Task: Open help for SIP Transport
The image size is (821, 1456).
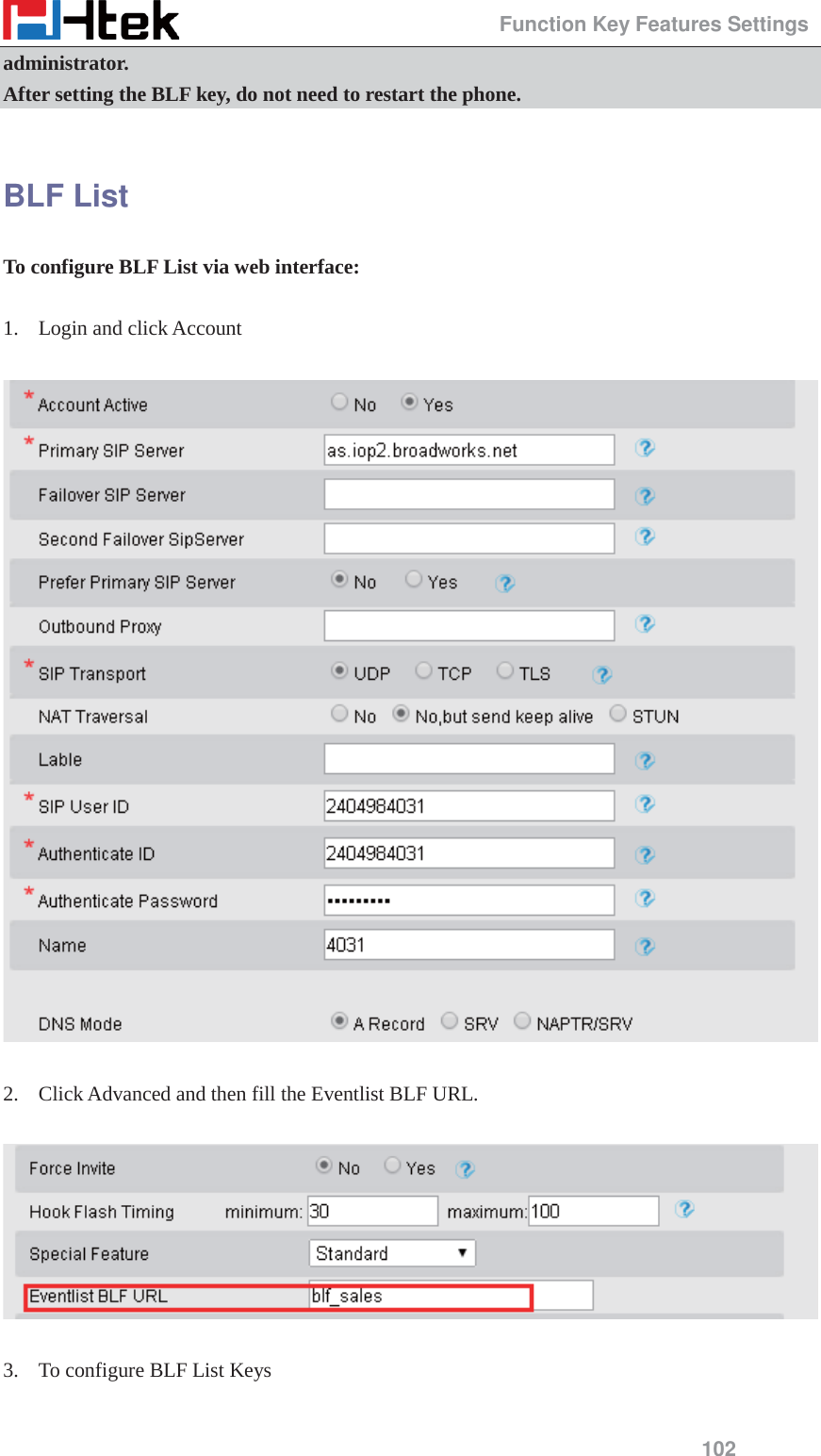Action: coord(601,674)
